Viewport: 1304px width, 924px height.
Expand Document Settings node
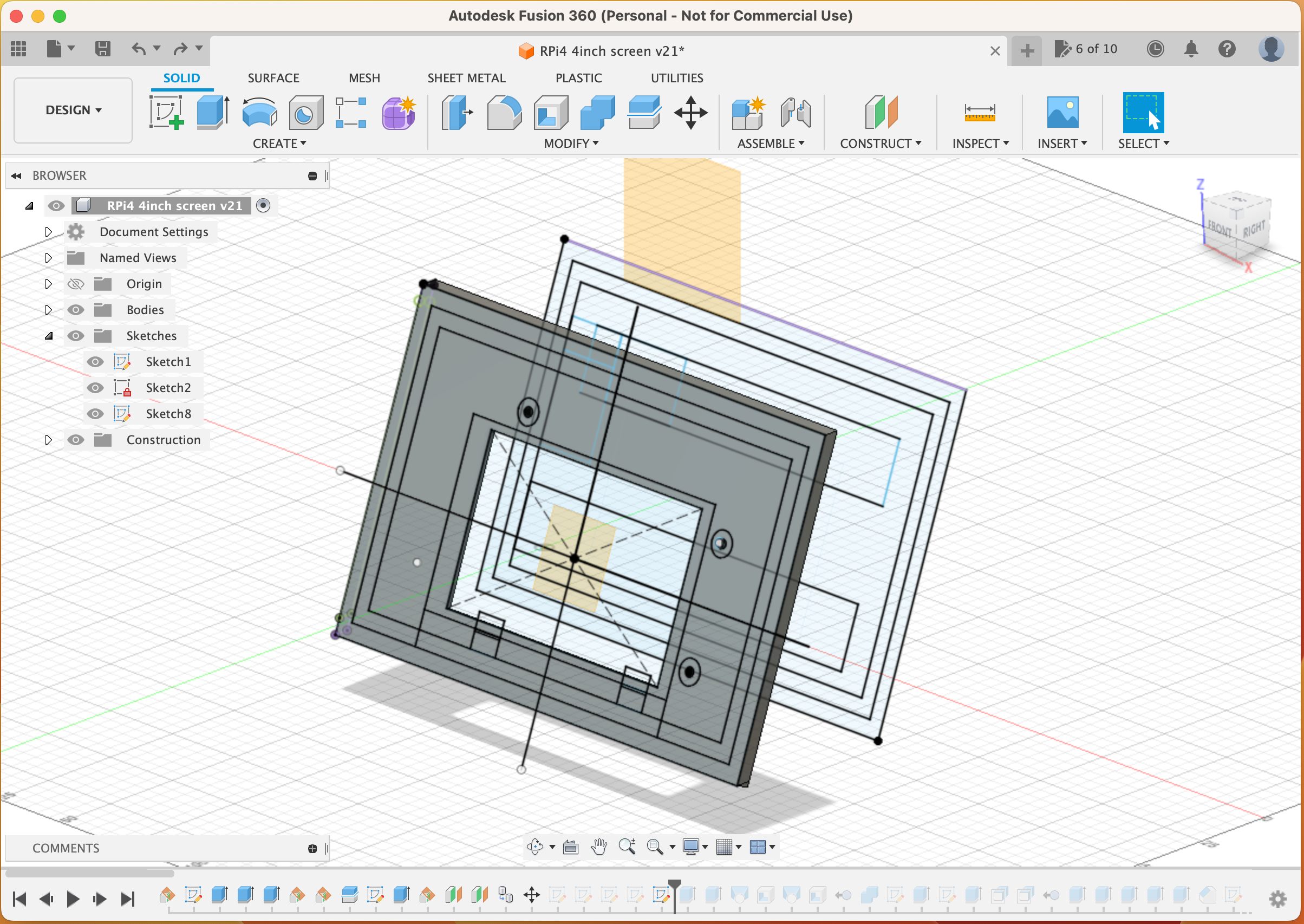pos(48,232)
